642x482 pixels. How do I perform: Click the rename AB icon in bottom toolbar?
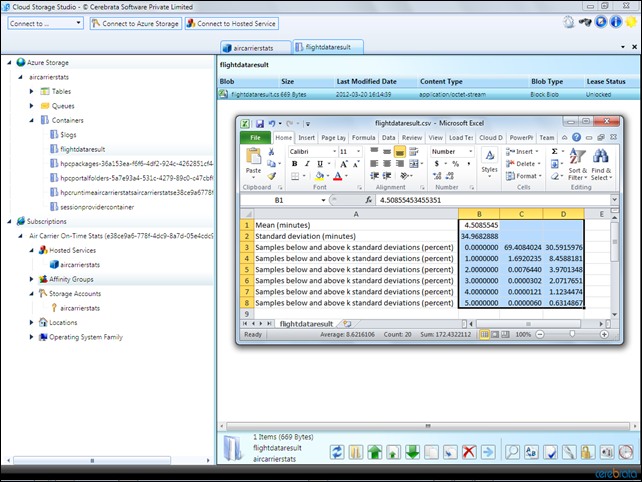531,452
